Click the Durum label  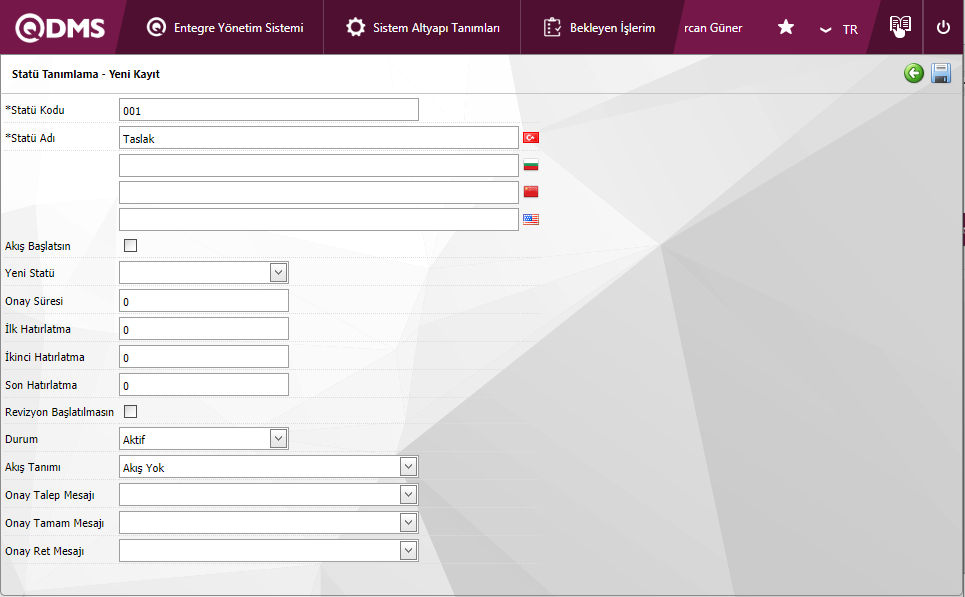pyautogui.click(x=22, y=439)
